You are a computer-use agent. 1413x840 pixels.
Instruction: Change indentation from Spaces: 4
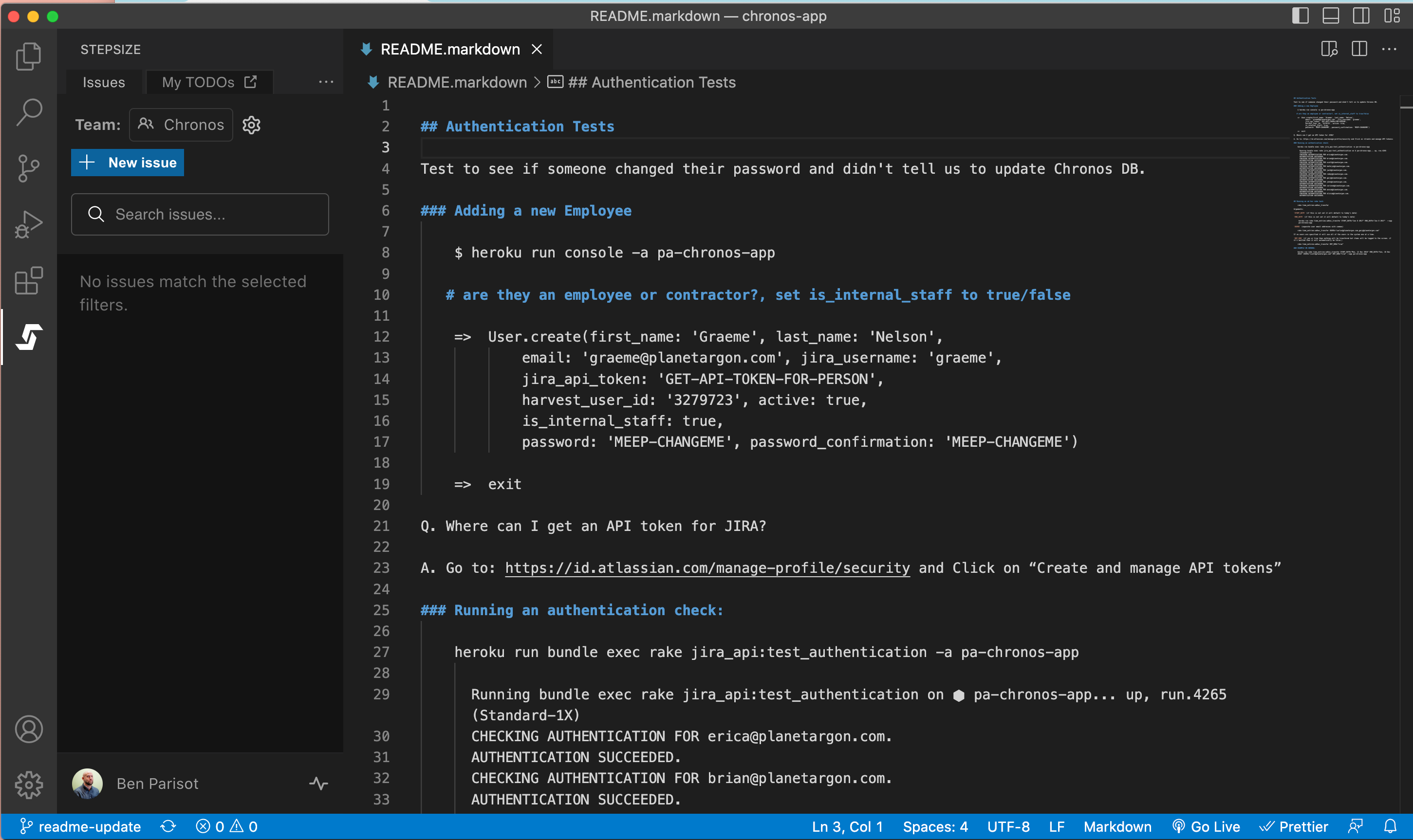point(935,826)
